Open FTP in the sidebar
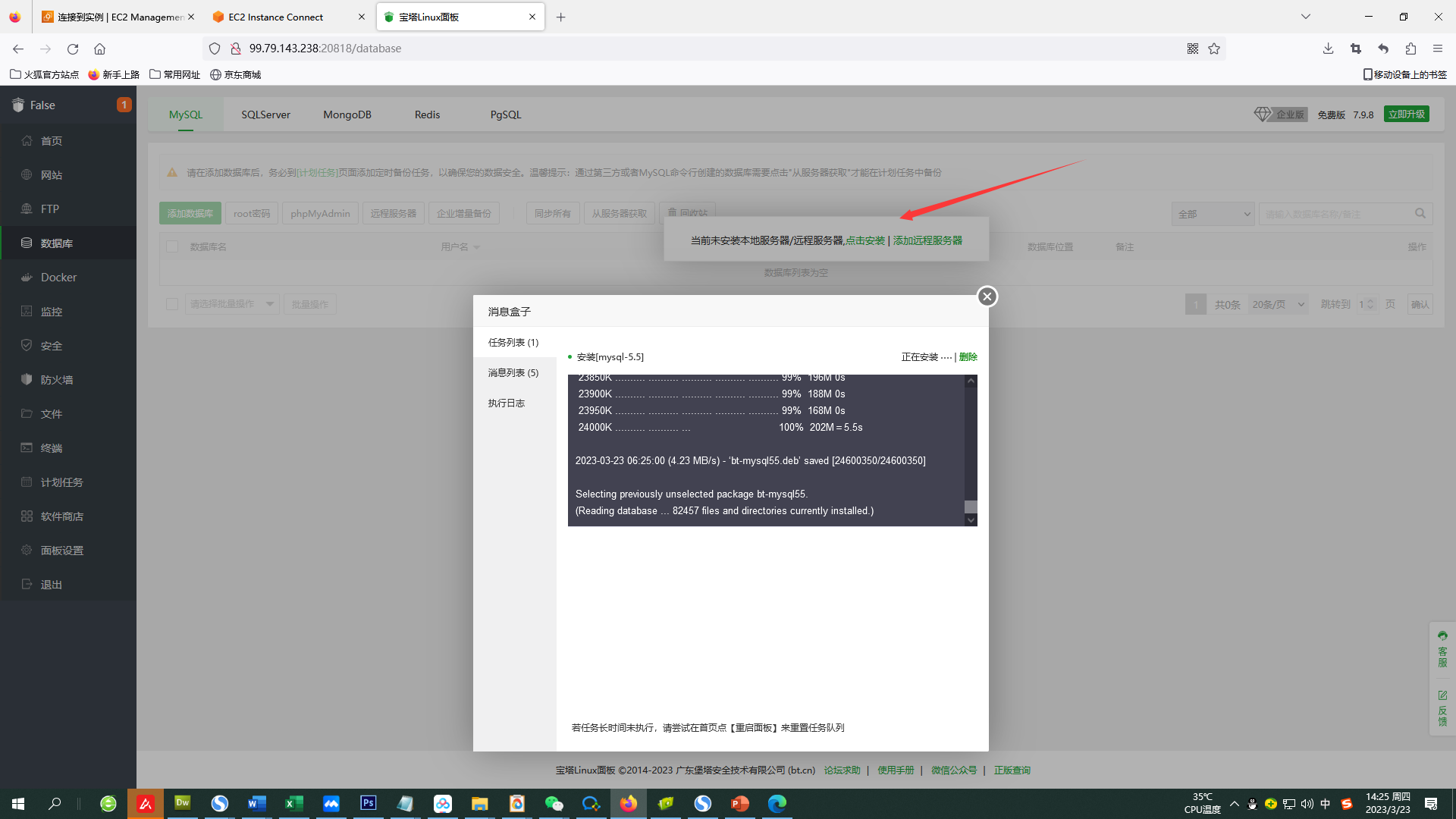 (68, 209)
